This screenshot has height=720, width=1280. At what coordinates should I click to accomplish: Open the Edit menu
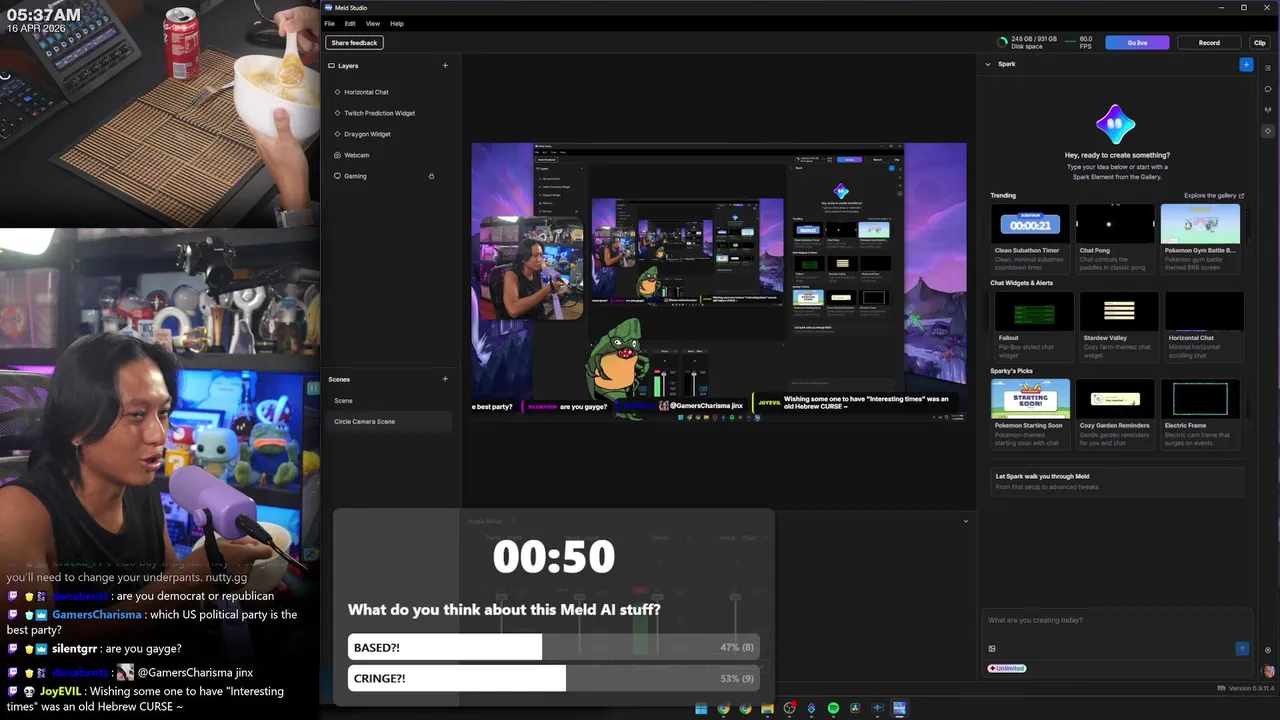click(350, 23)
